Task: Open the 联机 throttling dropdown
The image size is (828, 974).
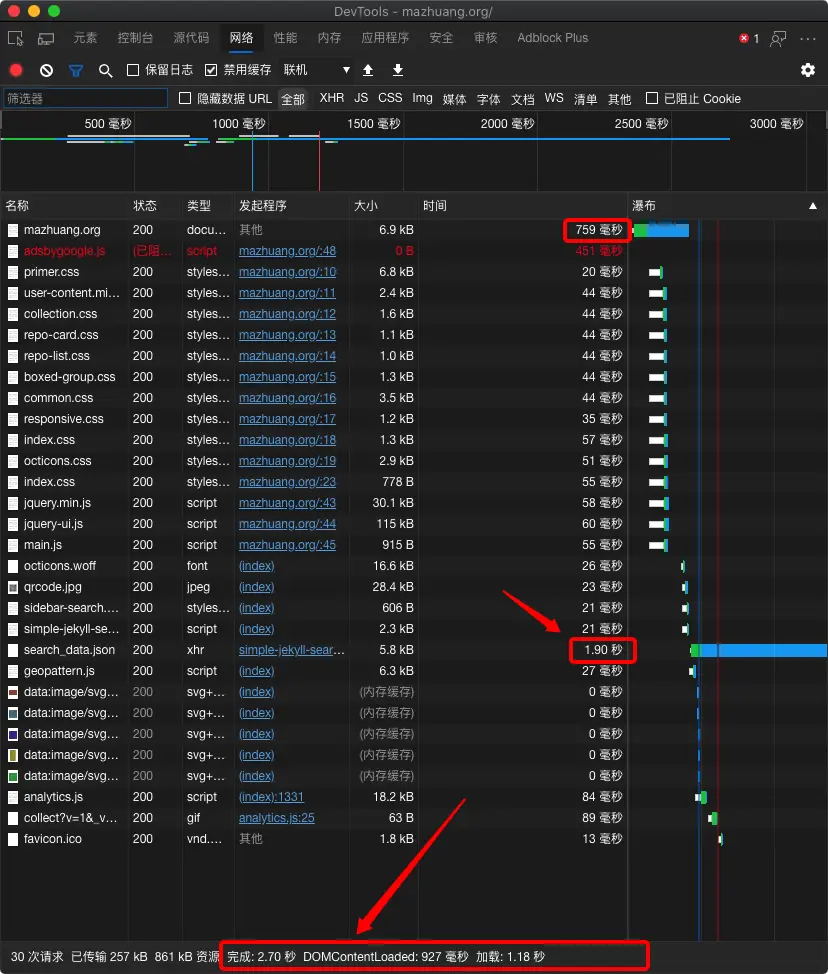Action: tap(310, 71)
